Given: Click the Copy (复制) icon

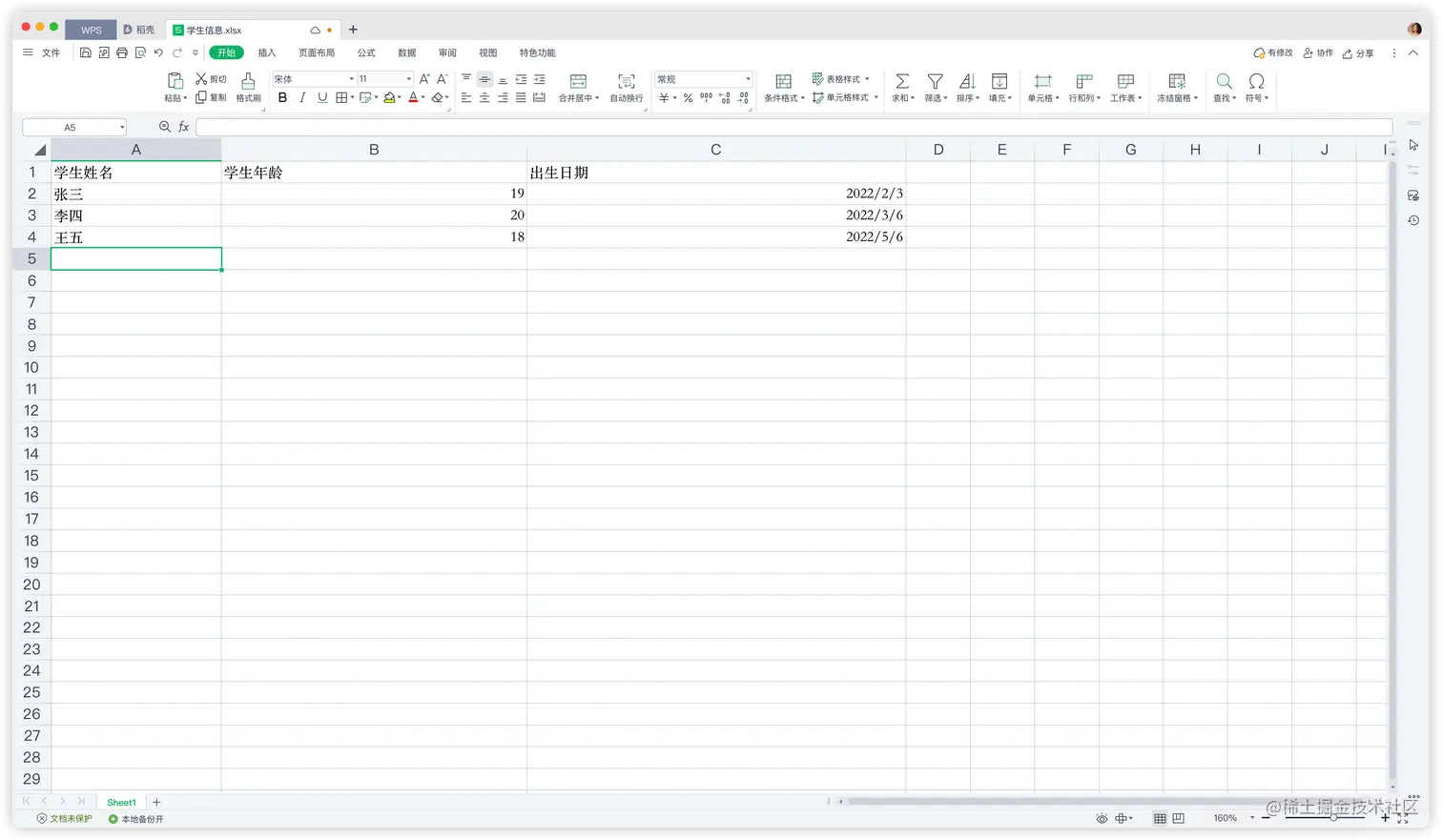Looking at the screenshot, I should pos(201,97).
